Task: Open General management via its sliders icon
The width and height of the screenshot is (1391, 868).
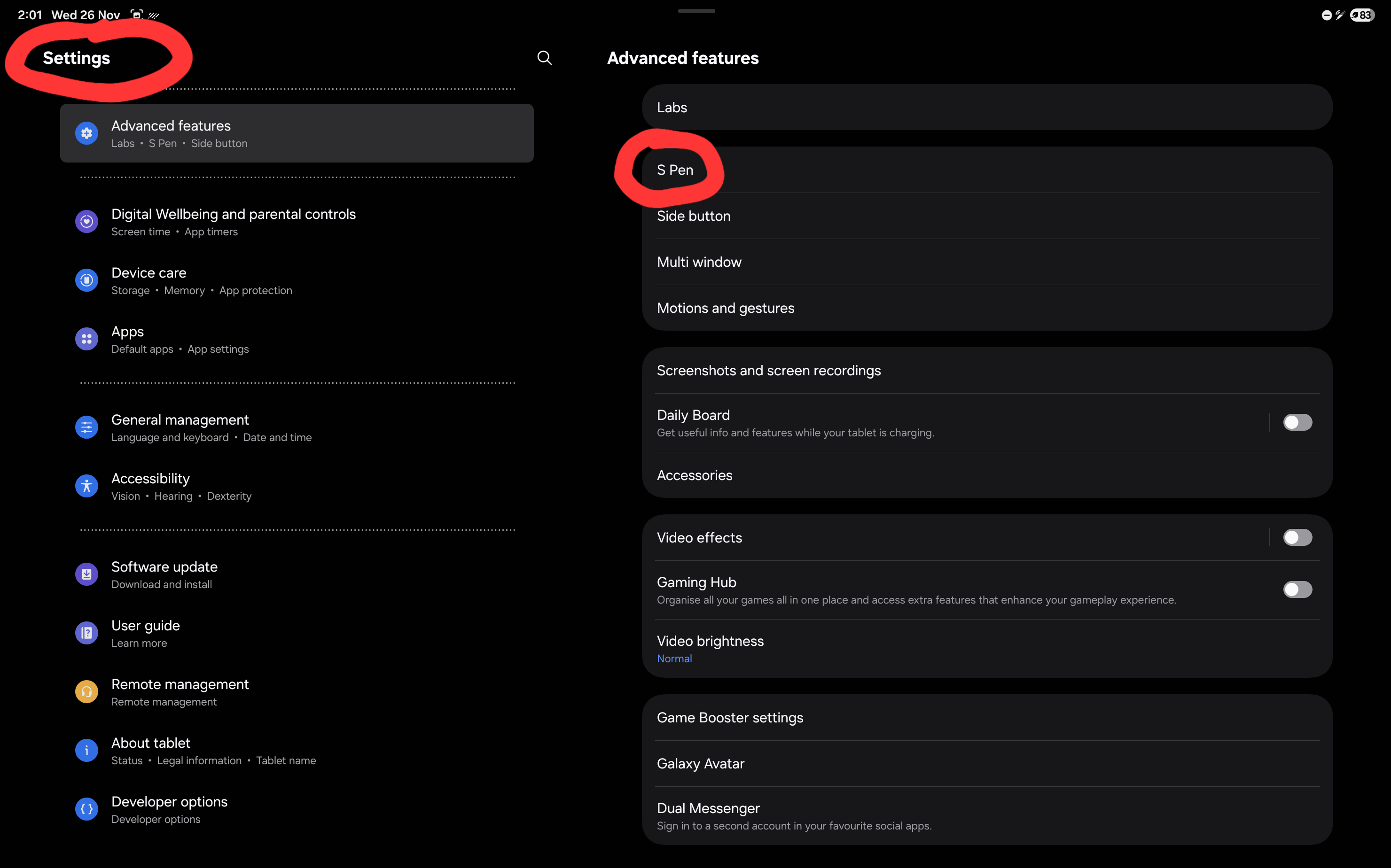Action: point(86,427)
